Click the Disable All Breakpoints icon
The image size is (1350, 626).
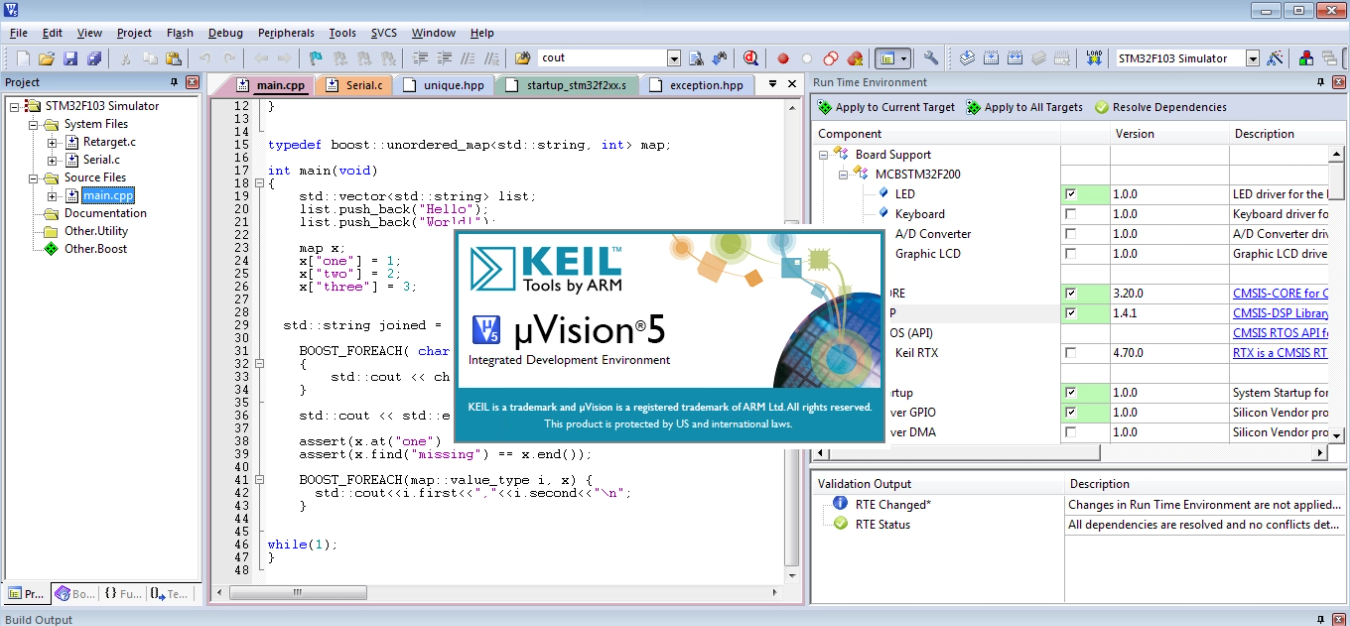(831, 58)
